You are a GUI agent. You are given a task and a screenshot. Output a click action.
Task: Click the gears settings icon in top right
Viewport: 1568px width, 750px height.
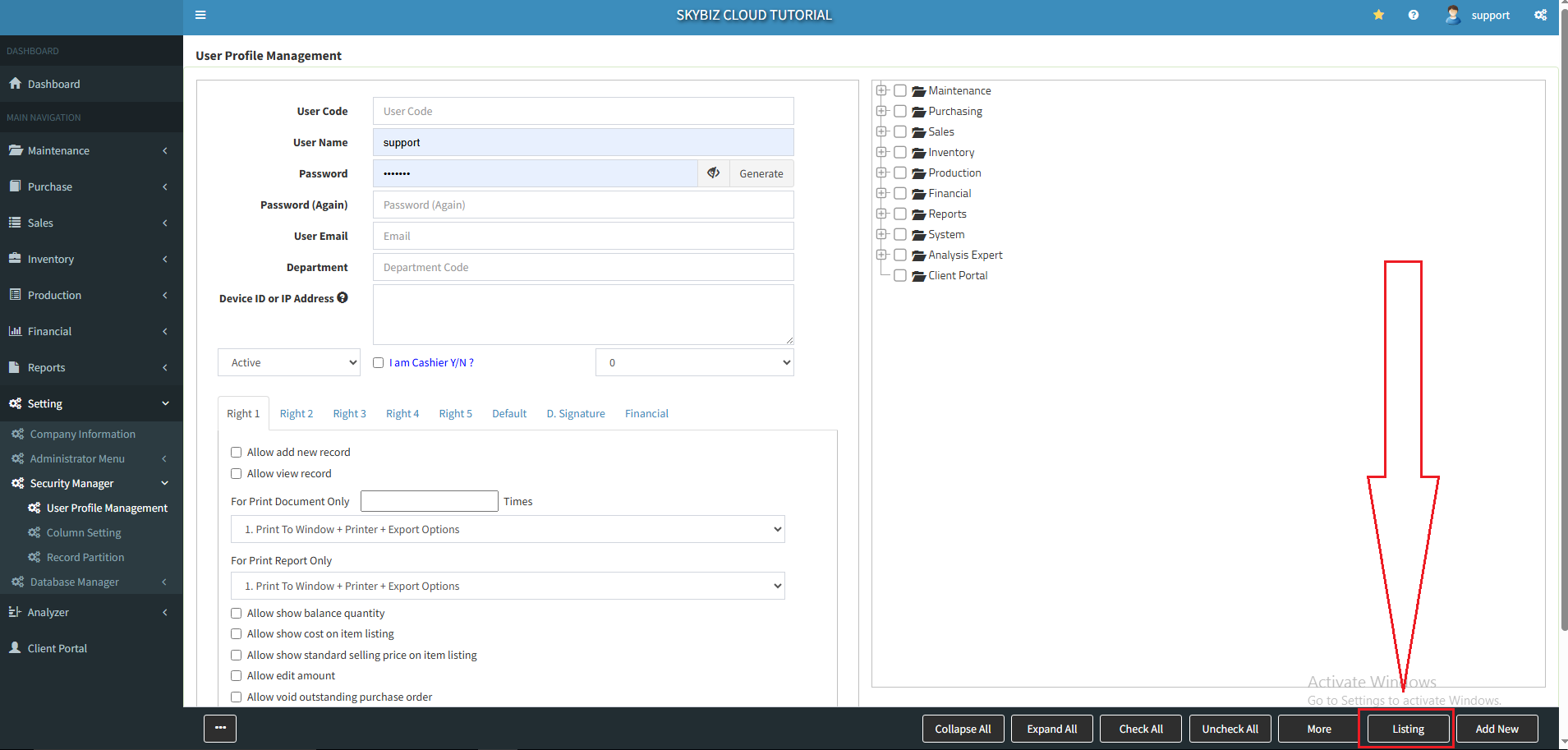1540,15
